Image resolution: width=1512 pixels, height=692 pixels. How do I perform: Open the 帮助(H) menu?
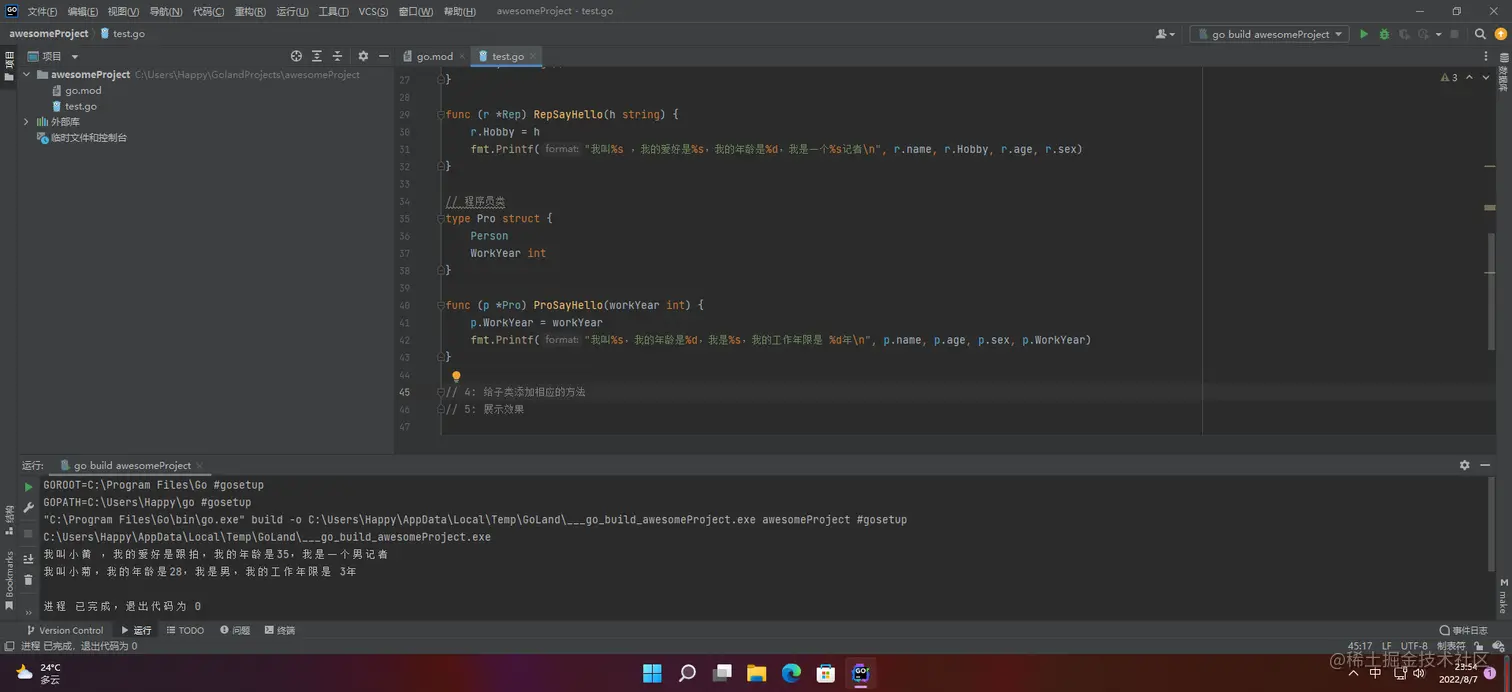pos(460,11)
